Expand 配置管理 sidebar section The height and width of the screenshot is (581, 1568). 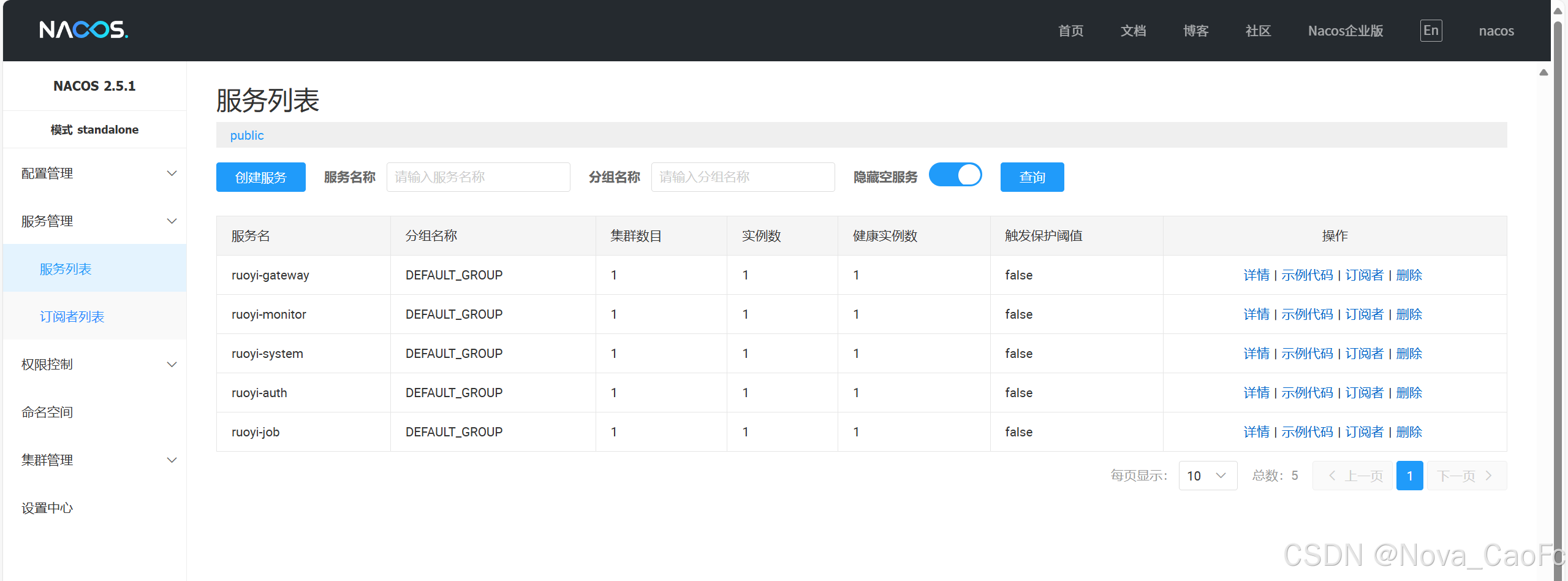[x=95, y=173]
